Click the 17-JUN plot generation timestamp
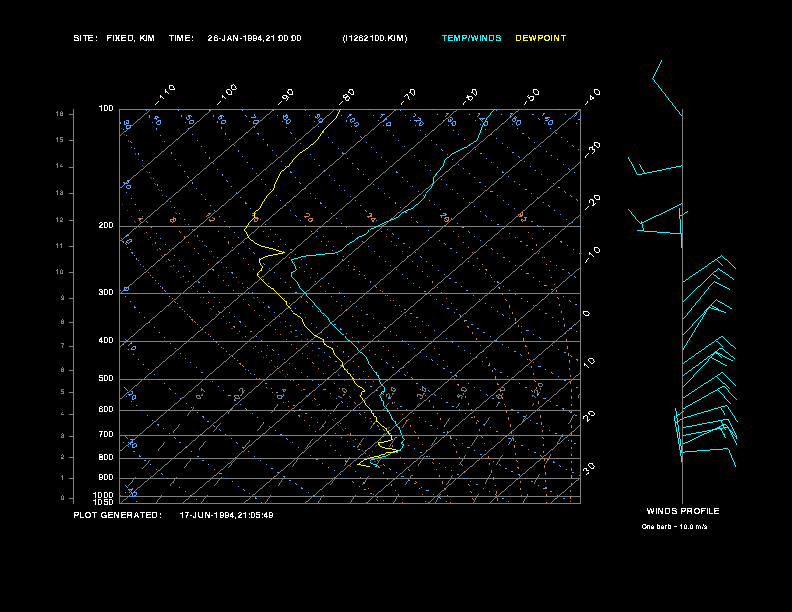The image size is (792, 612). 226,515
